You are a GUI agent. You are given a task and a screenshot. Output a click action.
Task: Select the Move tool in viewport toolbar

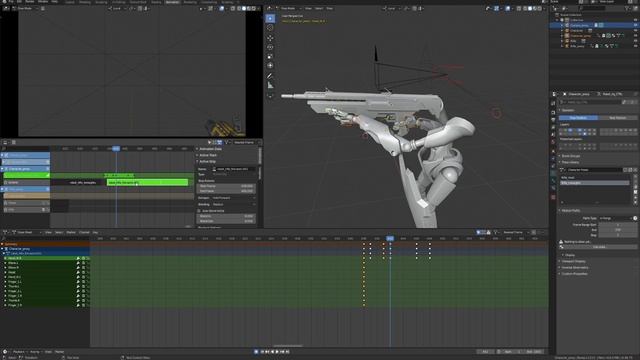[x=270, y=38]
